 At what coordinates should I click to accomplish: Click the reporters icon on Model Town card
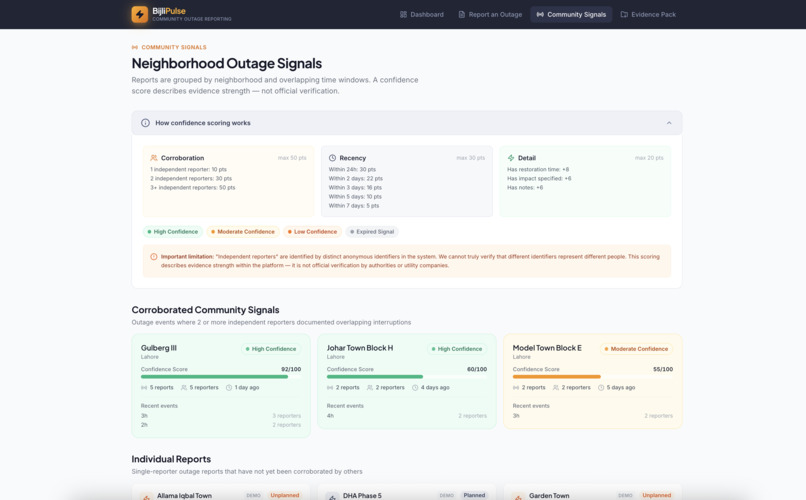(556, 387)
